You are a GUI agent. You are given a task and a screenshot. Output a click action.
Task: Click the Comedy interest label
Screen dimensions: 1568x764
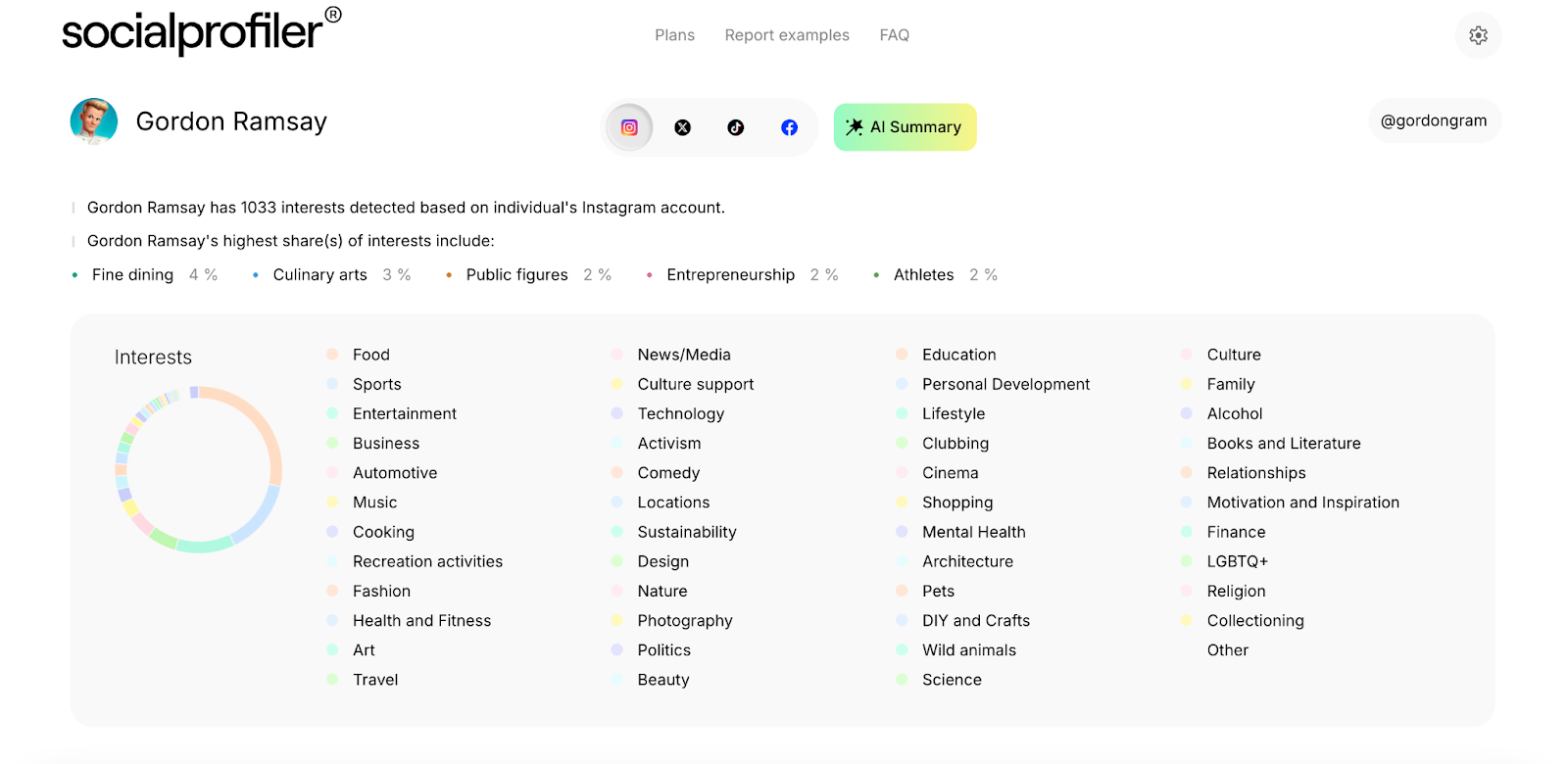click(668, 473)
